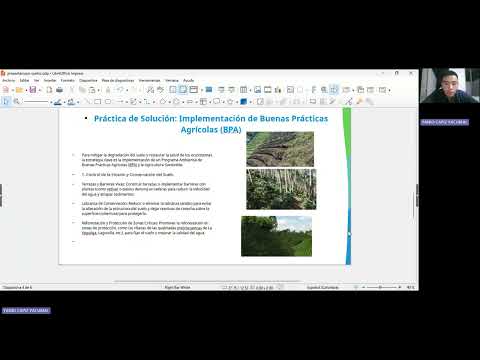Select the Insert Line tool
The height and width of the screenshot is (360, 480).
coord(87,101)
